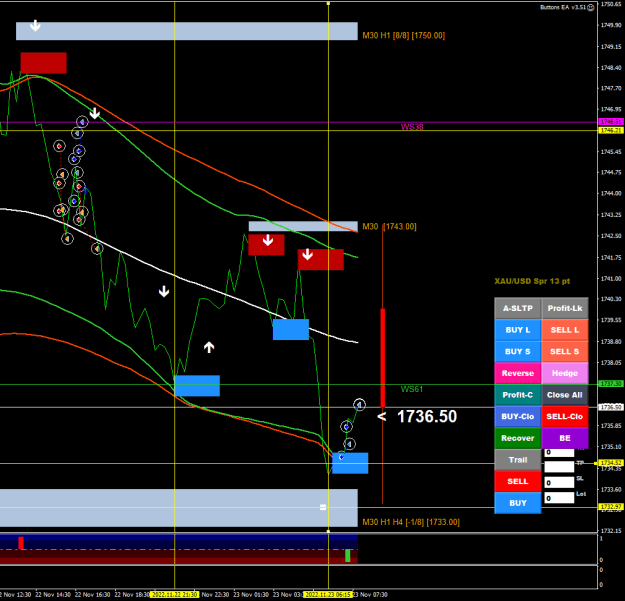Image resolution: width=625 pixels, height=601 pixels.
Task: Click the green Recover button
Action: click(x=518, y=438)
